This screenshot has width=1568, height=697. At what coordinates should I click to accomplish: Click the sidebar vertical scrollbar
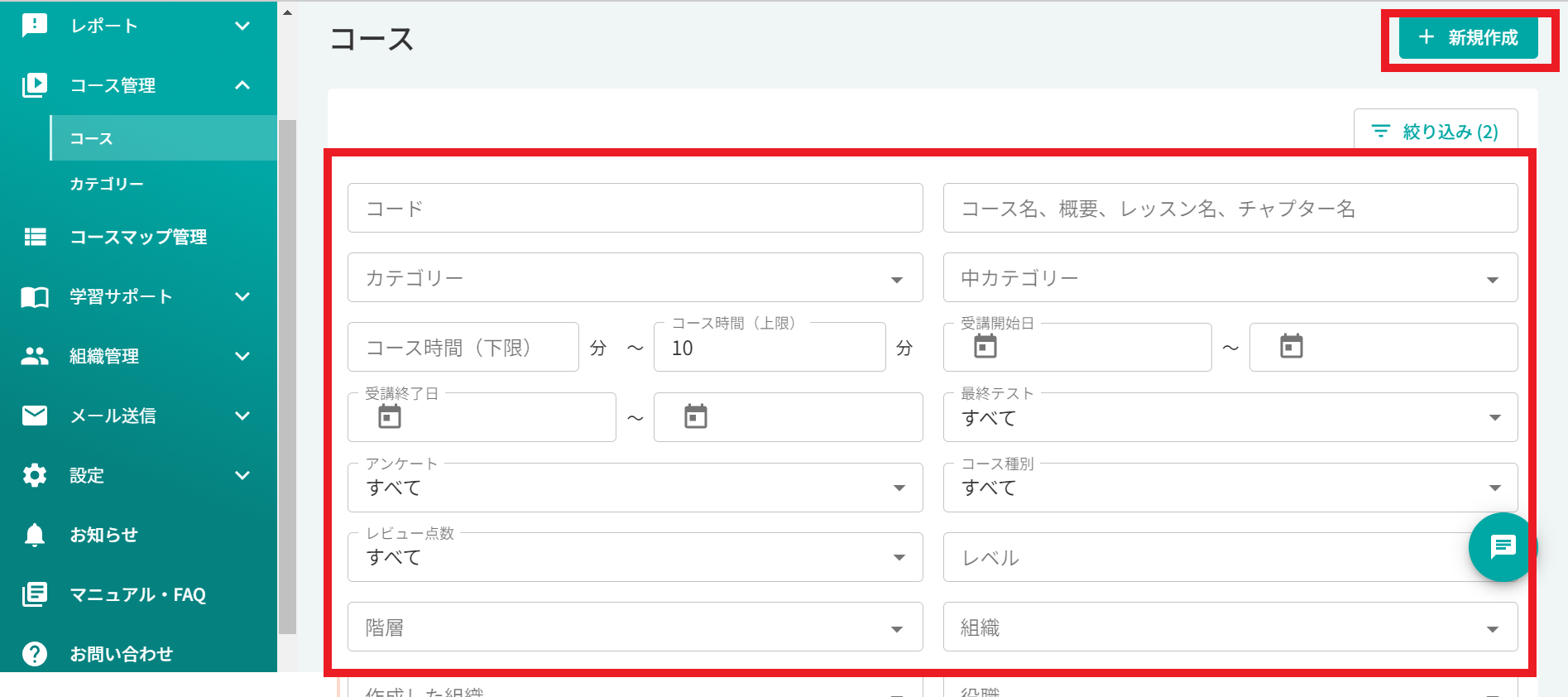287,377
